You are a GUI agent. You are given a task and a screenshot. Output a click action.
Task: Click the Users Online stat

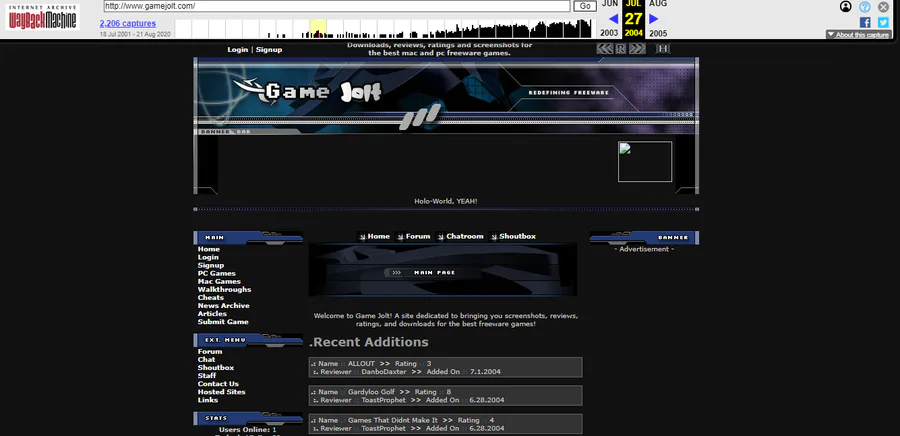point(247,430)
